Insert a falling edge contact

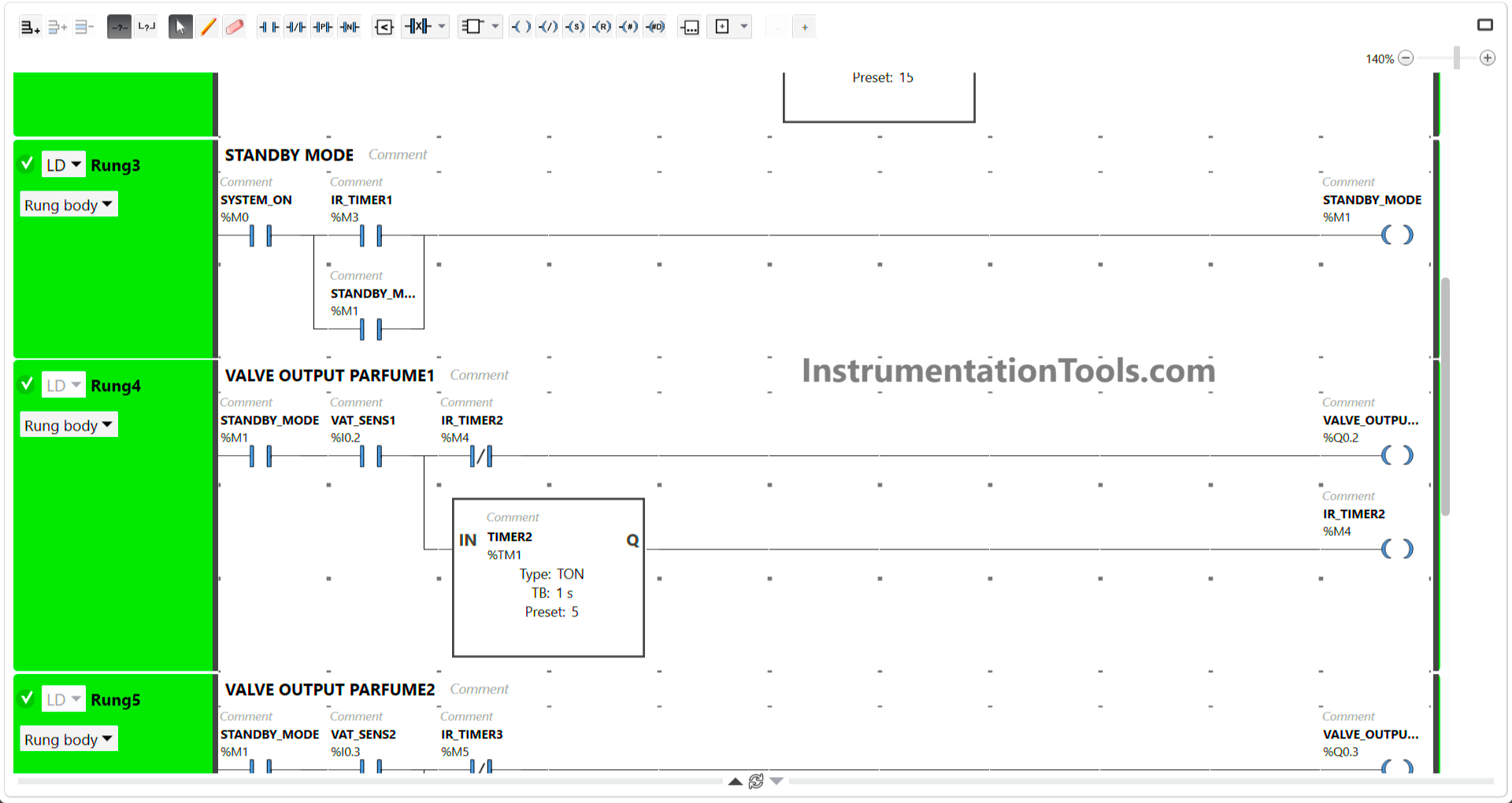350,28
